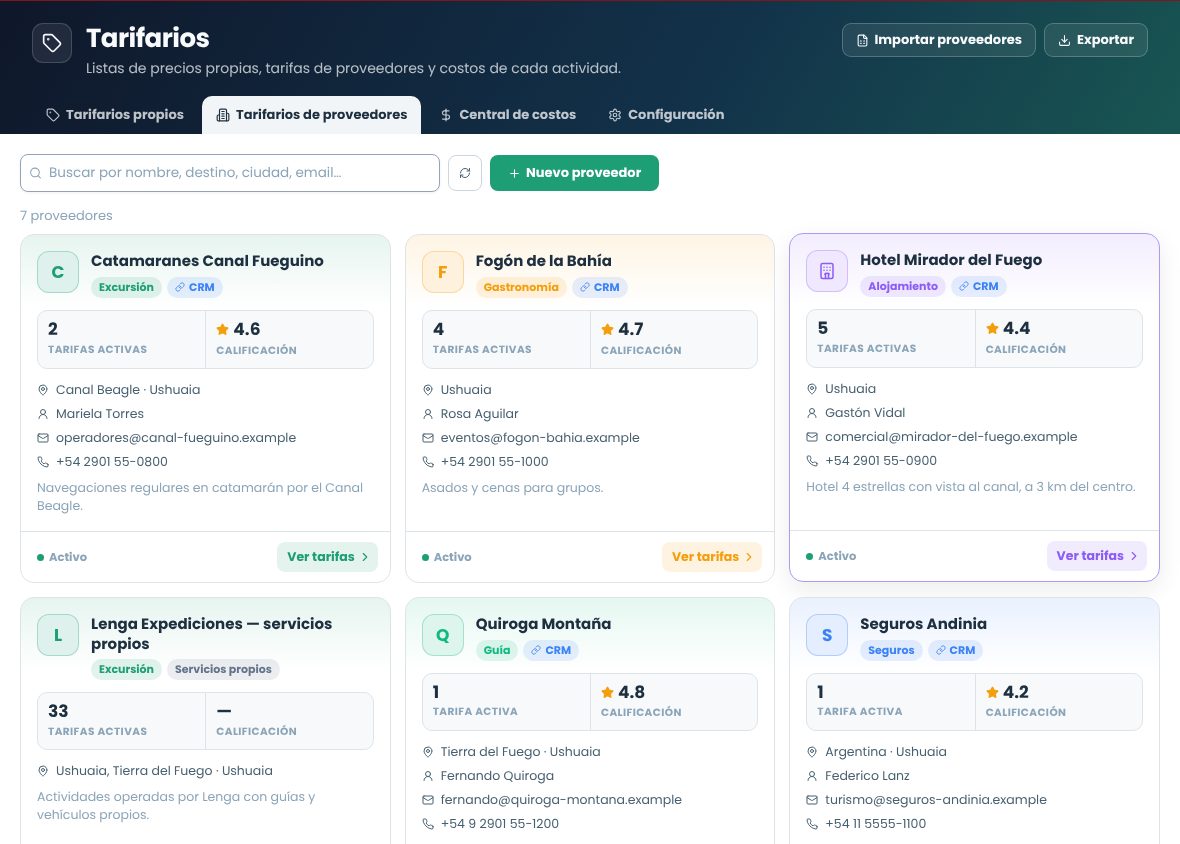Click the Seguros tag on Seguros Andinia
This screenshot has height=844, width=1180.
pyautogui.click(x=891, y=651)
